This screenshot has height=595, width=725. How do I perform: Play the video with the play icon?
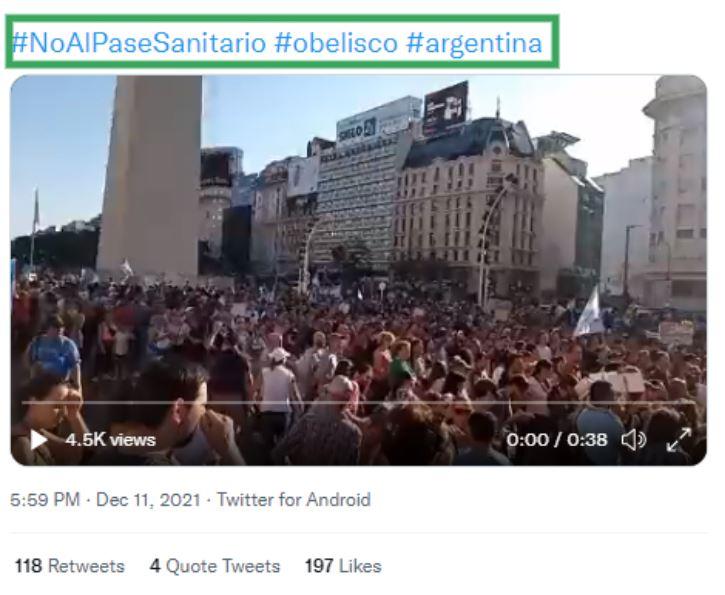coord(38,439)
